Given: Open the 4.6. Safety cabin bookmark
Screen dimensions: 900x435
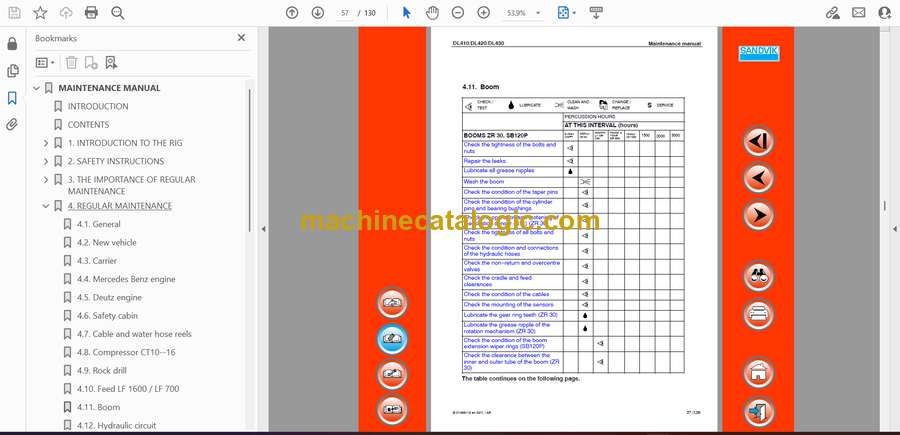Looking at the screenshot, I should [107, 316].
